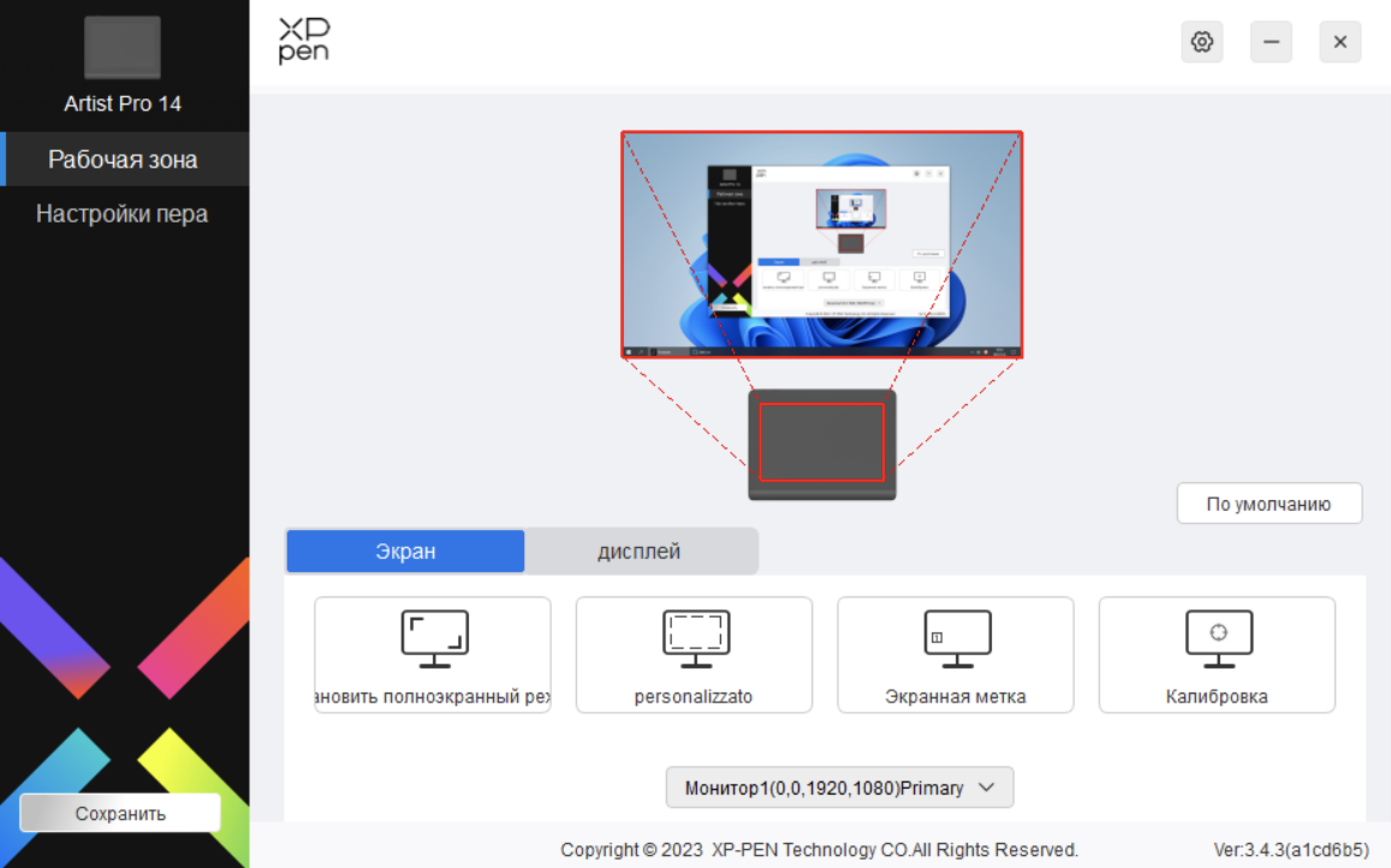The height and width of the screenshot is (868, 1391).
Task: Set the full-screen work area mode
Action: (433, 655)
